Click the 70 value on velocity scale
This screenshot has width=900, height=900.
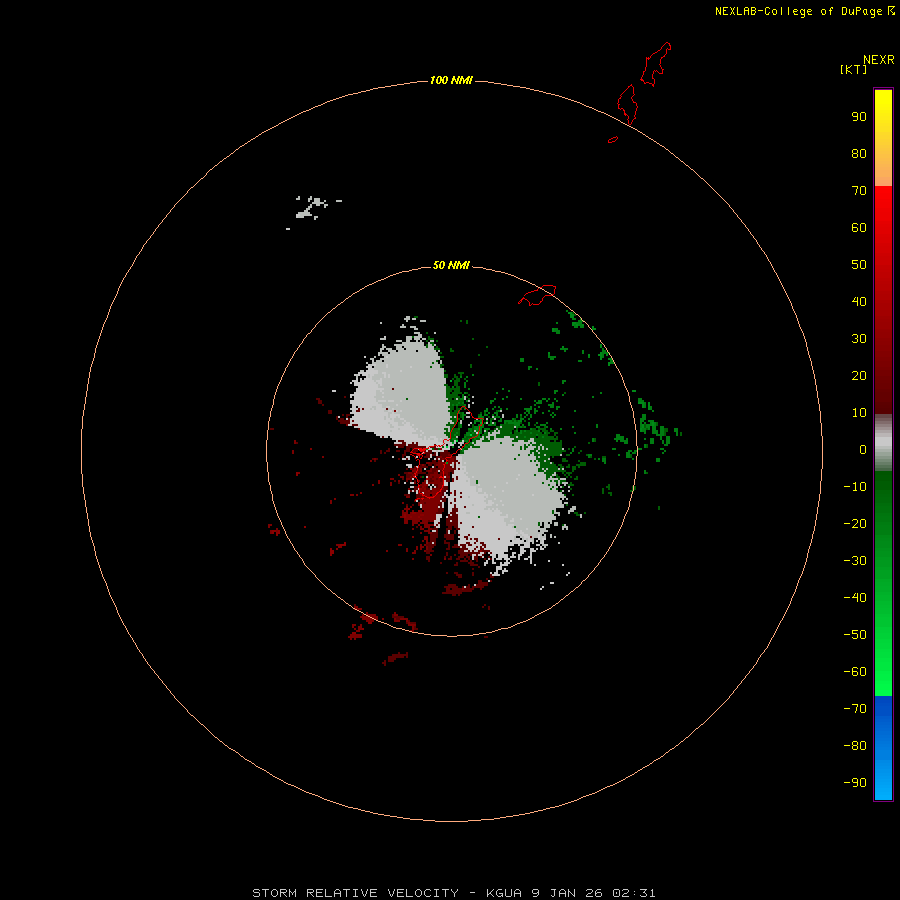click(x=859, y=191)
